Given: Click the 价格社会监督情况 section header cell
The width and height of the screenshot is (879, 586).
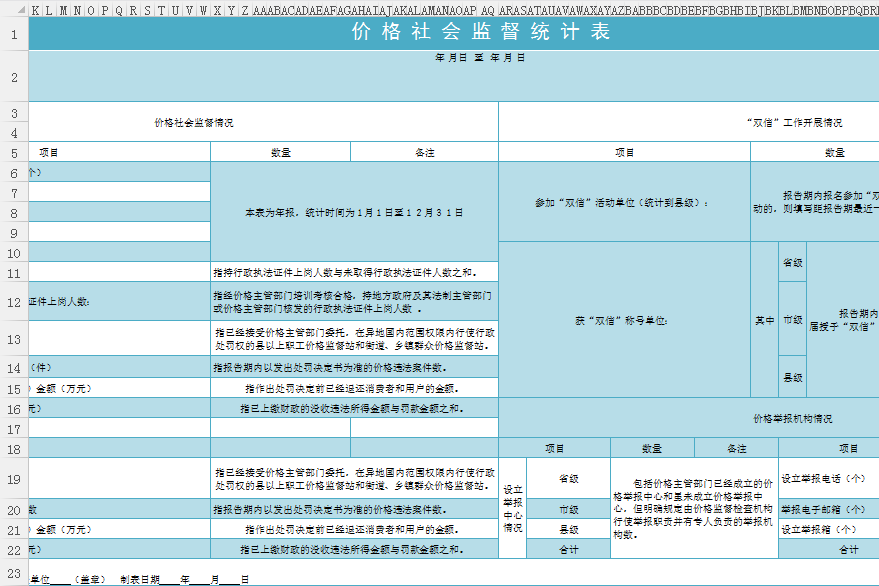Looking at the screenshot, I should pyautogui.click(x=194, y=122).
